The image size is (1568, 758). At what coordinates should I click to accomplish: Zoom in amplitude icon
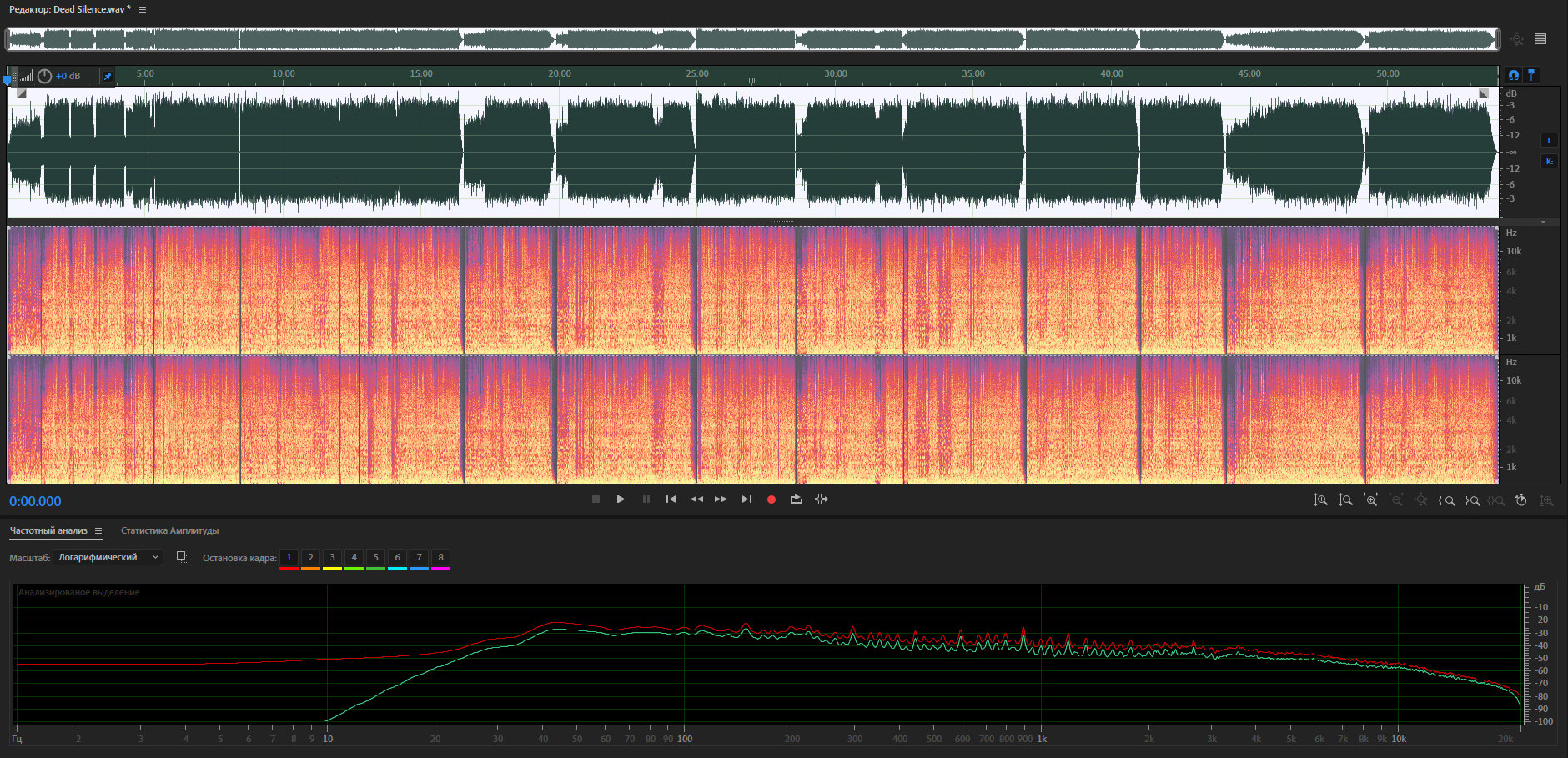click(1320, 500)
